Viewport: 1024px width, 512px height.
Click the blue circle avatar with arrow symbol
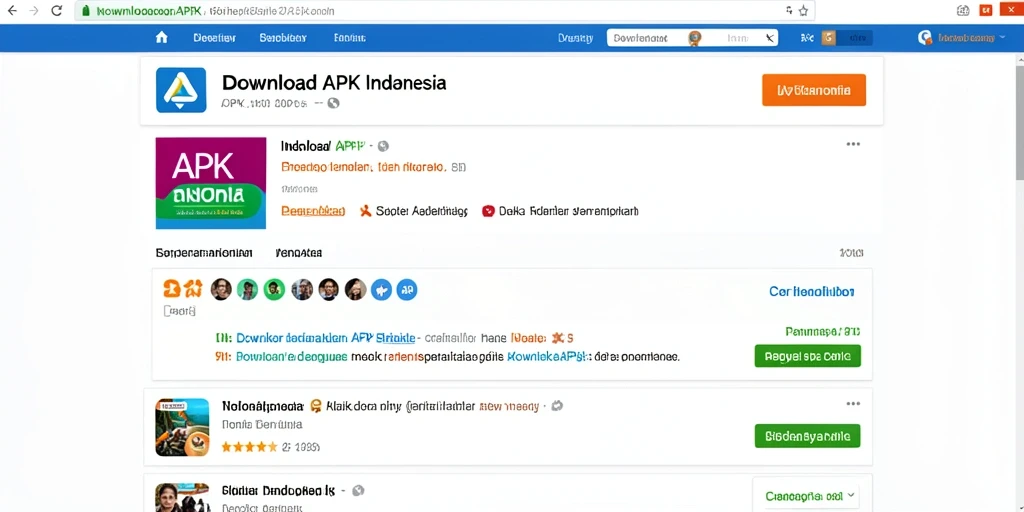[381, 289]
